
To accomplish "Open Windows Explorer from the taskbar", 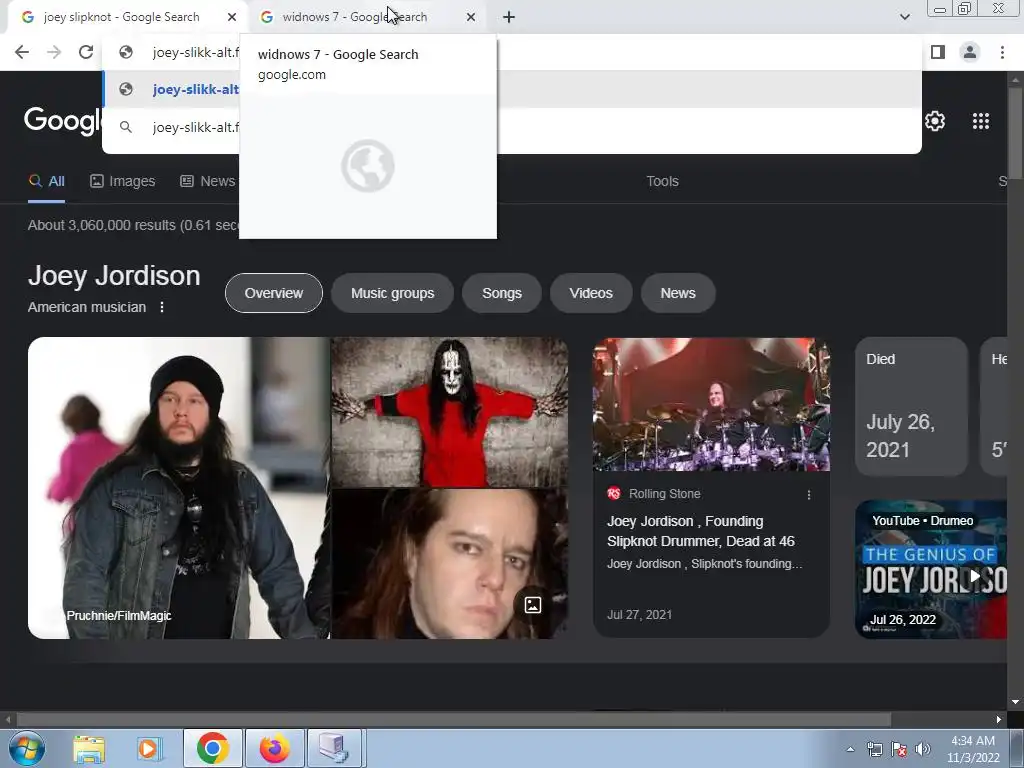I will click(x=89, y=748).
